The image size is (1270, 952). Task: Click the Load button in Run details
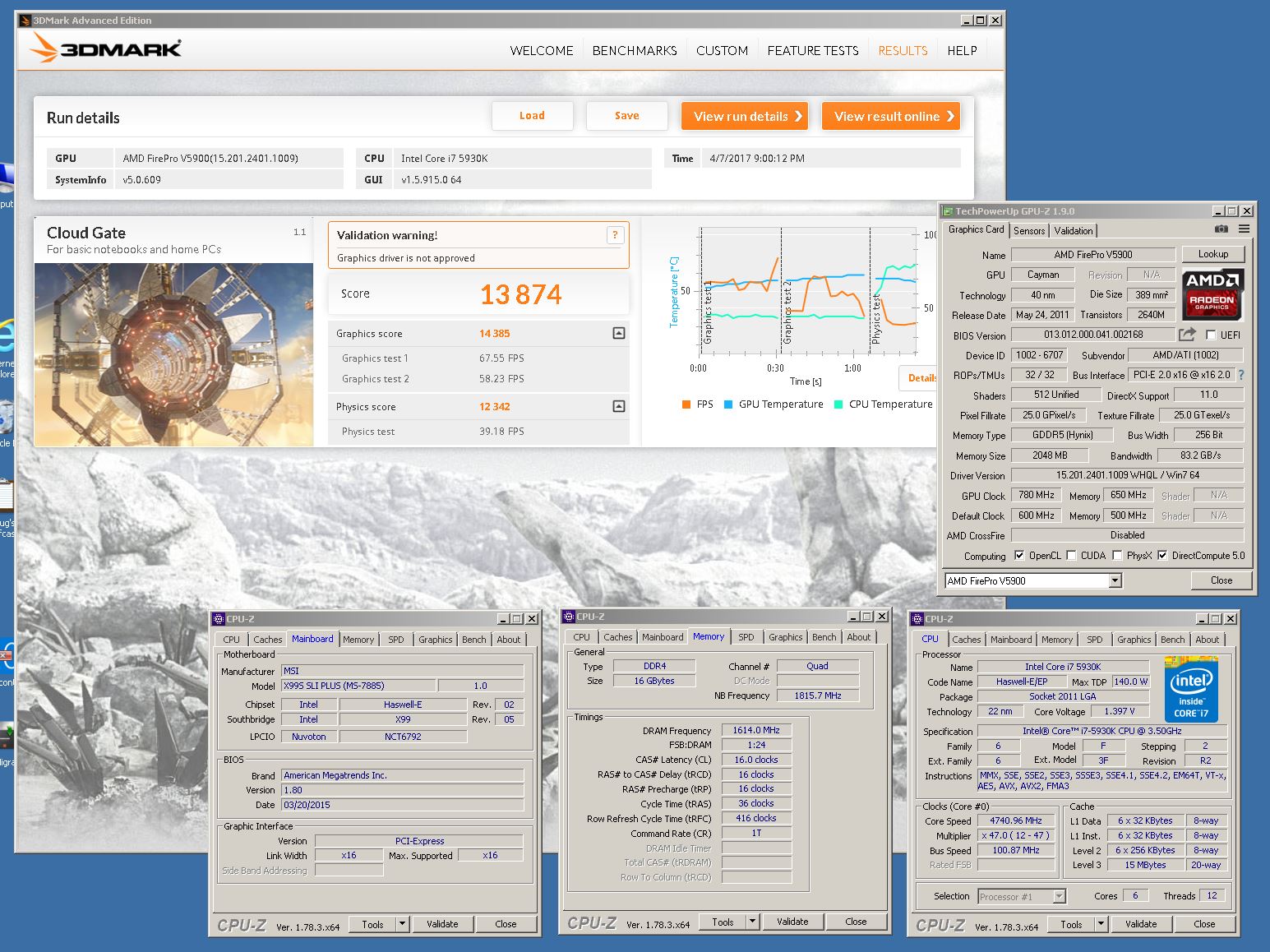tap(532, 116)
